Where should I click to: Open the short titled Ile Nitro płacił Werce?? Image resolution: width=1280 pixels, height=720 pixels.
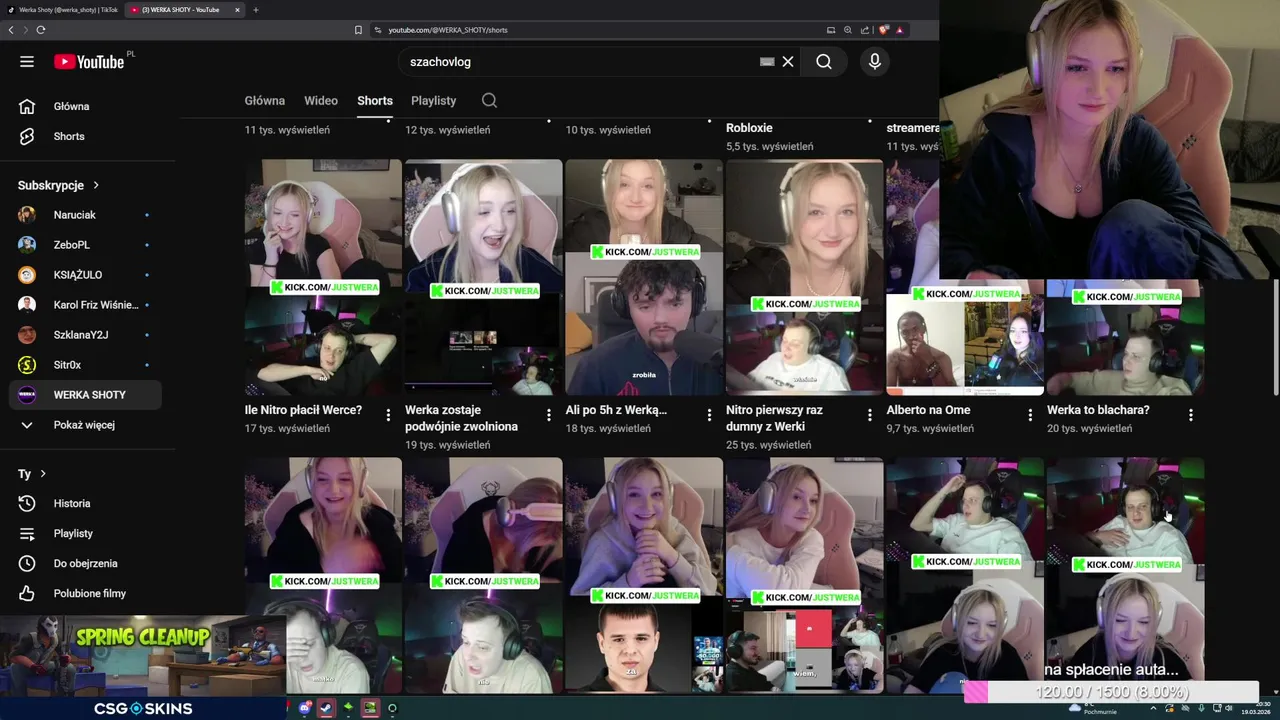[x=303, y=410]
